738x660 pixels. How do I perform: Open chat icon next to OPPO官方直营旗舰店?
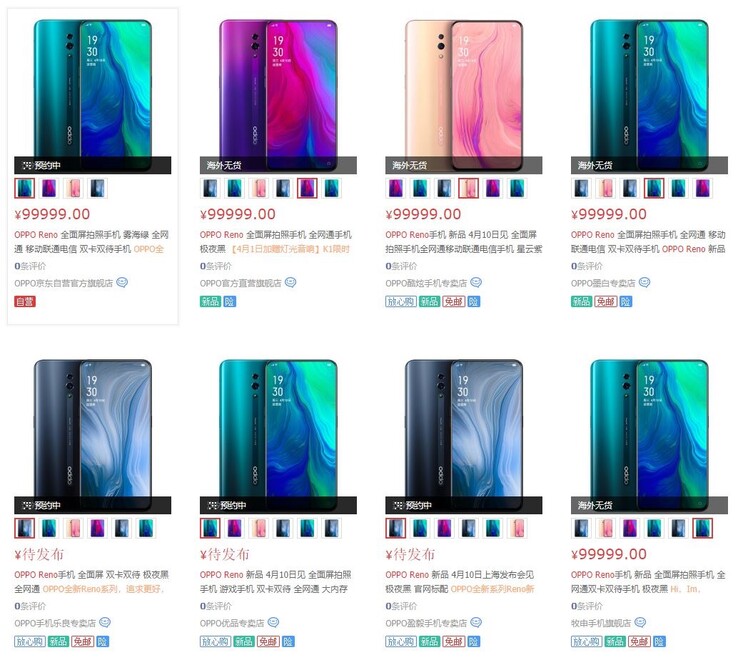coord(290,282)
